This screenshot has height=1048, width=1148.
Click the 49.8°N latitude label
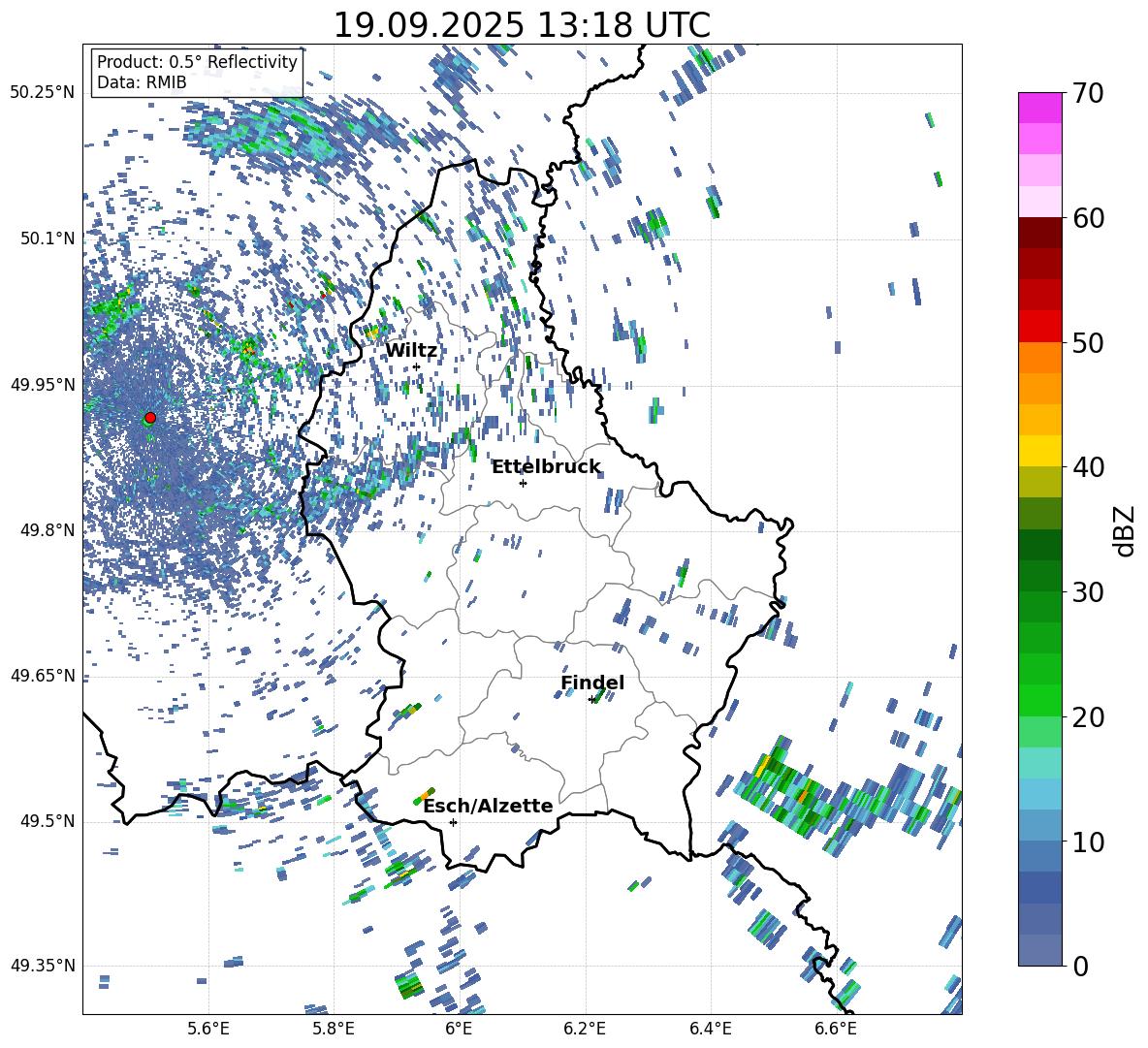47,530
